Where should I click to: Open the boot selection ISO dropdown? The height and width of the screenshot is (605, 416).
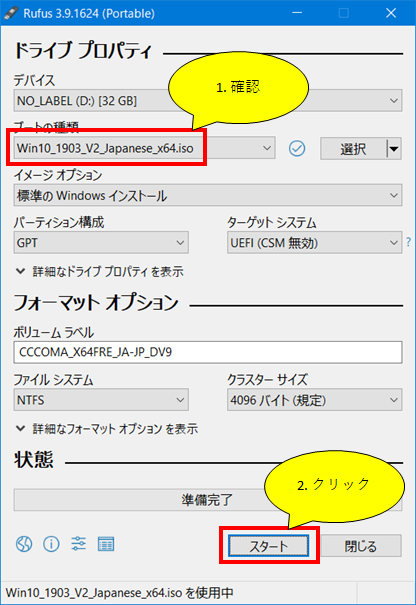[x=144, y=148]
